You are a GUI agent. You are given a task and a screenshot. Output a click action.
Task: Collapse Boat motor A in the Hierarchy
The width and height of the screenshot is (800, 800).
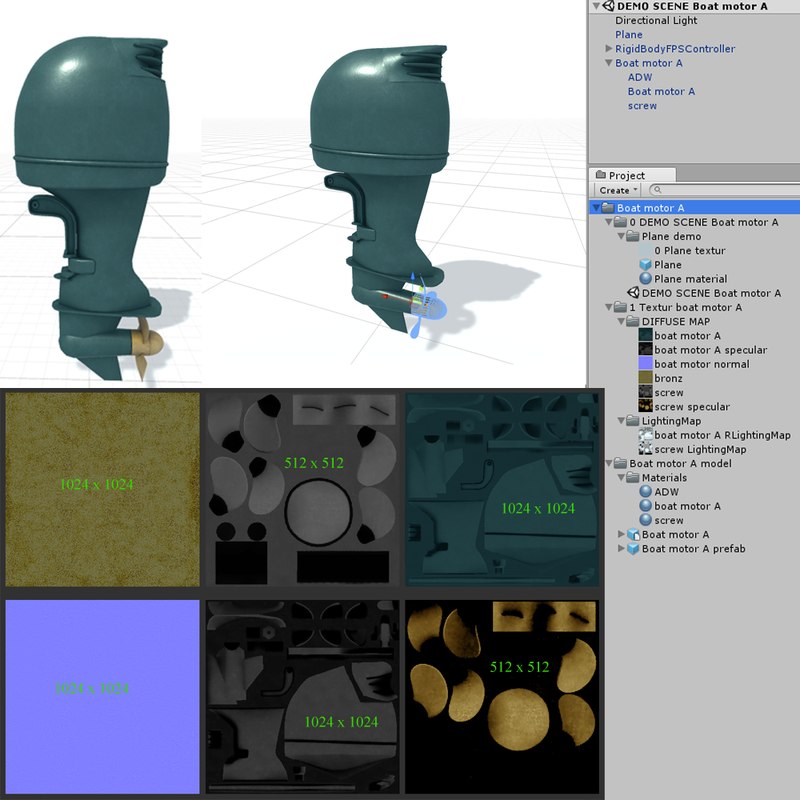(x=609, y=63)
